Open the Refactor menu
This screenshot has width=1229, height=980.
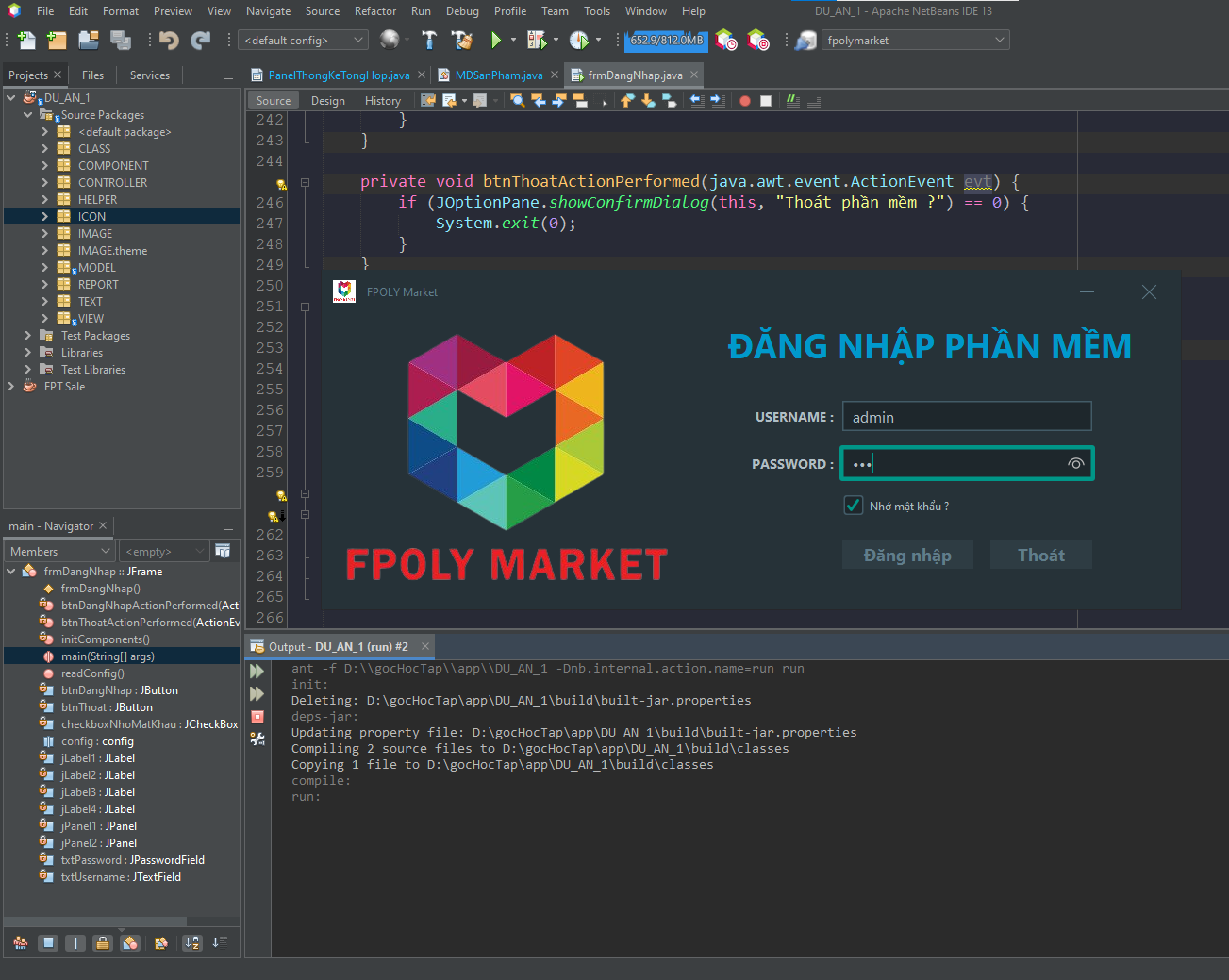coord(374,11)
